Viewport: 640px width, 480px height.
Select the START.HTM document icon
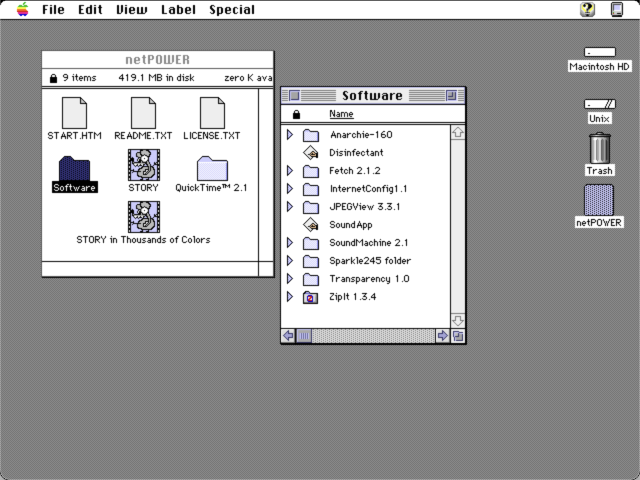point(74,113)
